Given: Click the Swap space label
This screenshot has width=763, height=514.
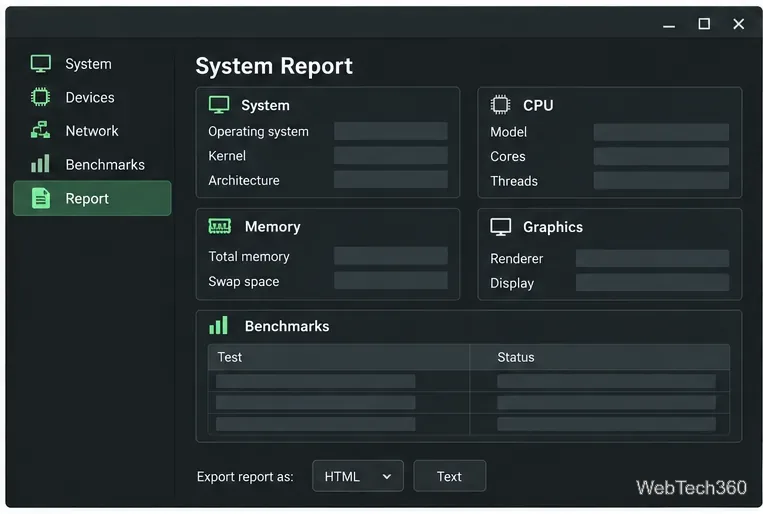Looking at the screenshot, I should (x=244, y=281).
